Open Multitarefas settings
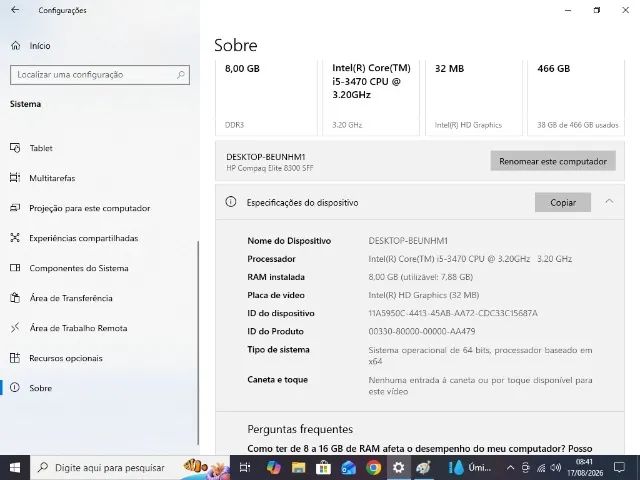The height and width of the screenshot is (480, 640). pyautogui.click(x=52, y=178)
